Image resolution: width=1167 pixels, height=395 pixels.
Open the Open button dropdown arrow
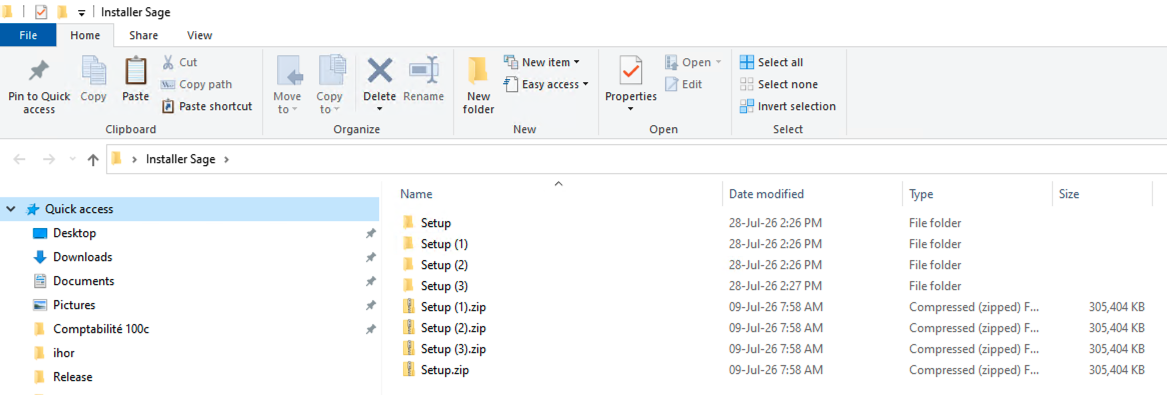(x=718, y=62)
